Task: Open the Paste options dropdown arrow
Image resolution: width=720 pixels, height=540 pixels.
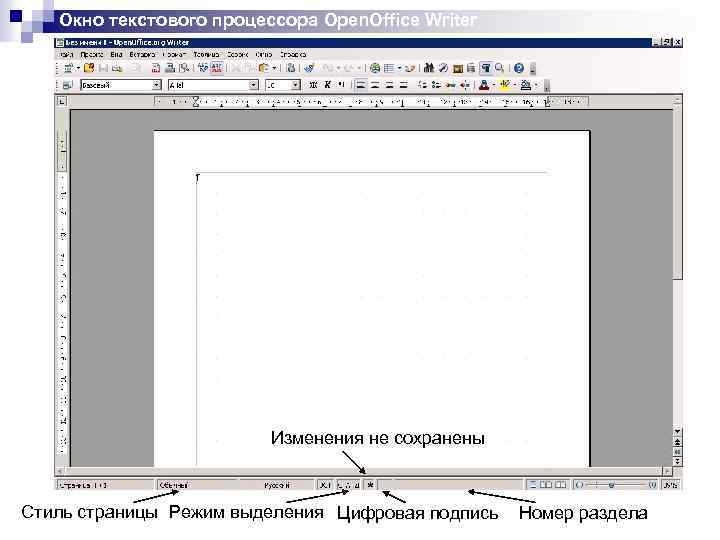Action: pyautogui.click(x=274, y=69)
